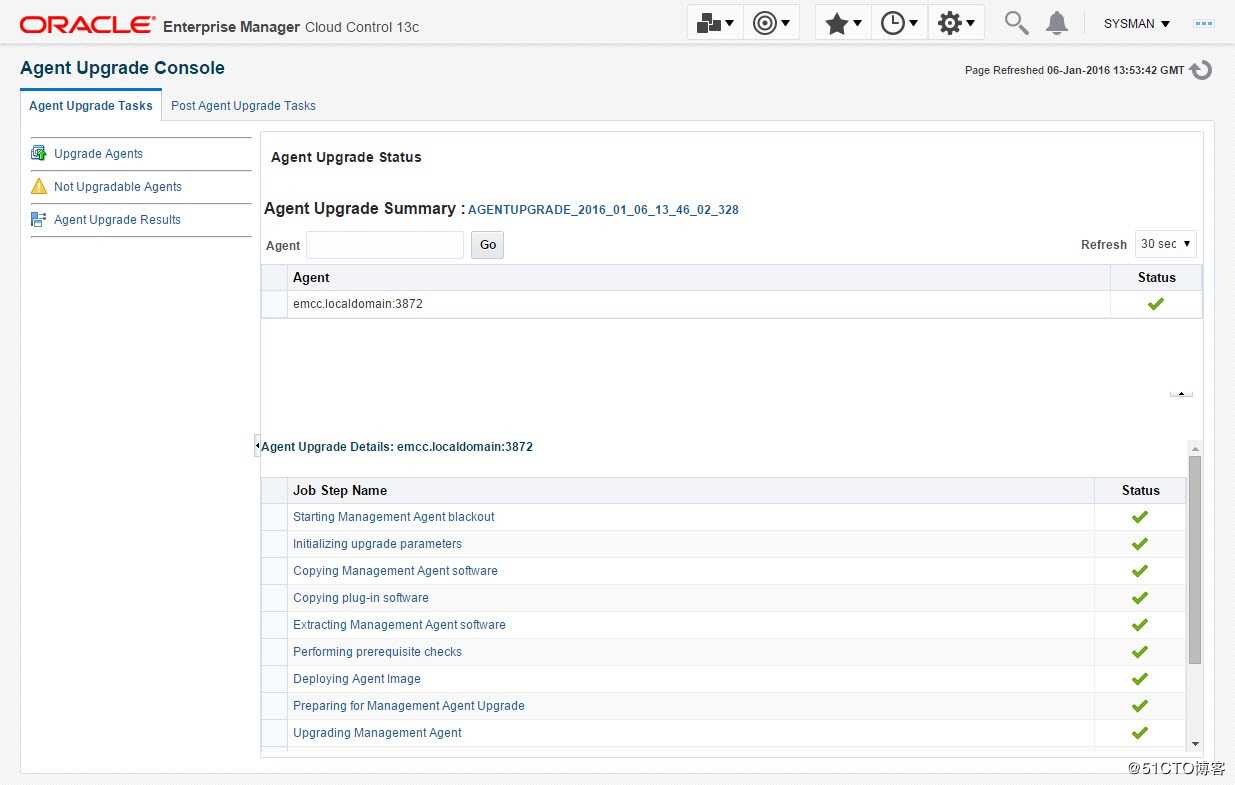Viewport: 1235px width, 785px height.
Task: Open Agent Upgrade Results link
Action: 117,220
